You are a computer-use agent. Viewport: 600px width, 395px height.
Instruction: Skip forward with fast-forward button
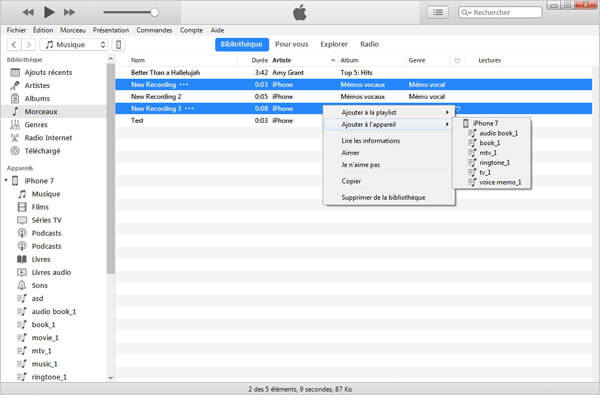69,12
